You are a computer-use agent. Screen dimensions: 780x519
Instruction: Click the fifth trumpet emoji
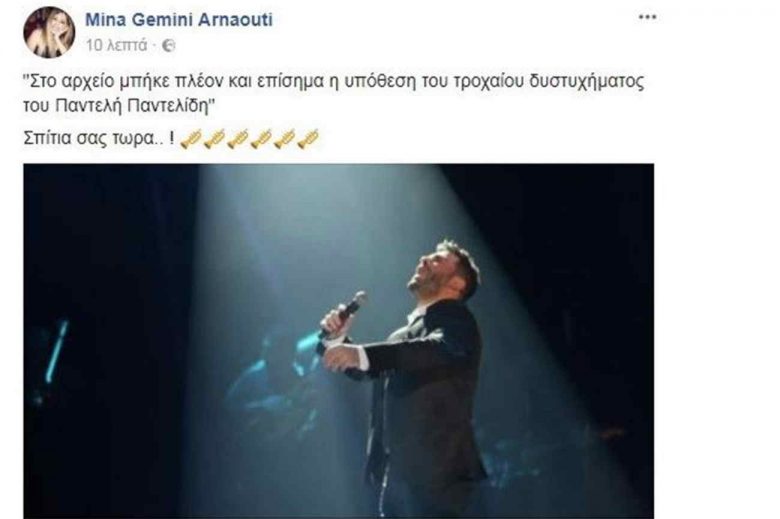(285, 139)
